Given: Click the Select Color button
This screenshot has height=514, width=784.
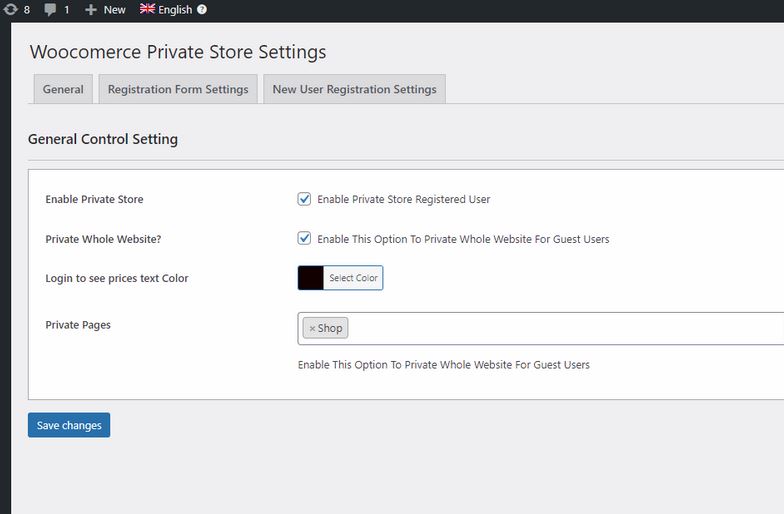Looking at the screenshot, I should point(353,278).
